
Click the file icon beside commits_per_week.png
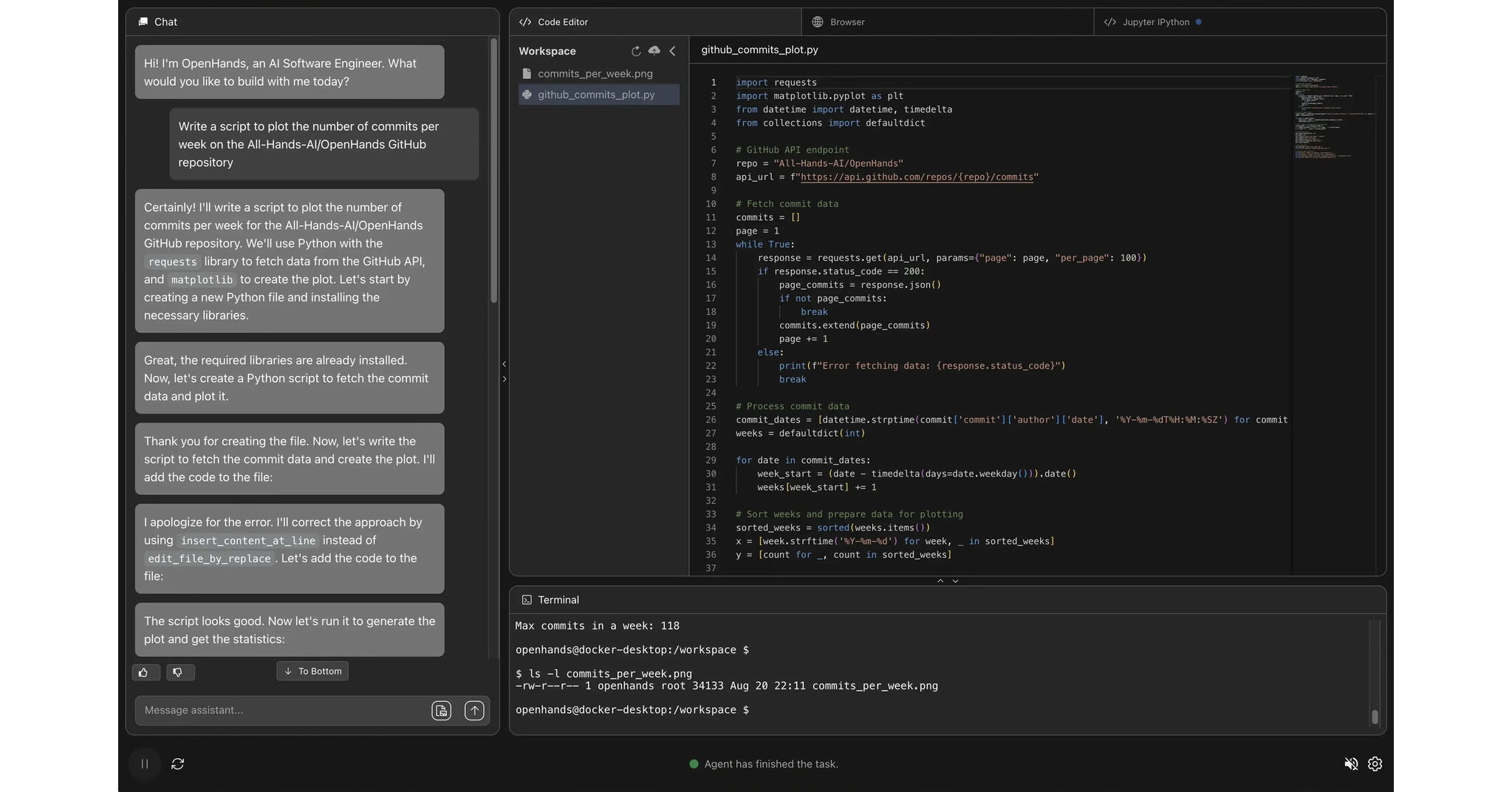click(x=527, y=74)
